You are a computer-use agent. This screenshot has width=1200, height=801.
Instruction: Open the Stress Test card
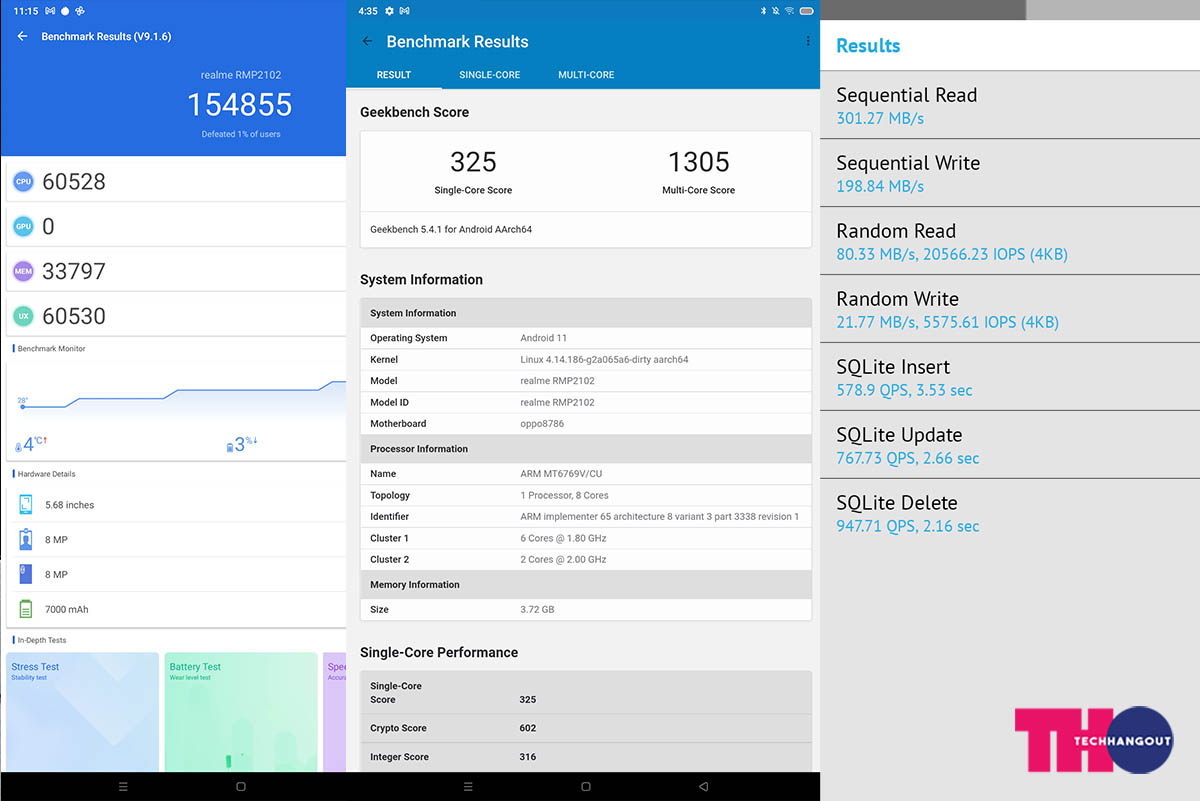[83, 712]
